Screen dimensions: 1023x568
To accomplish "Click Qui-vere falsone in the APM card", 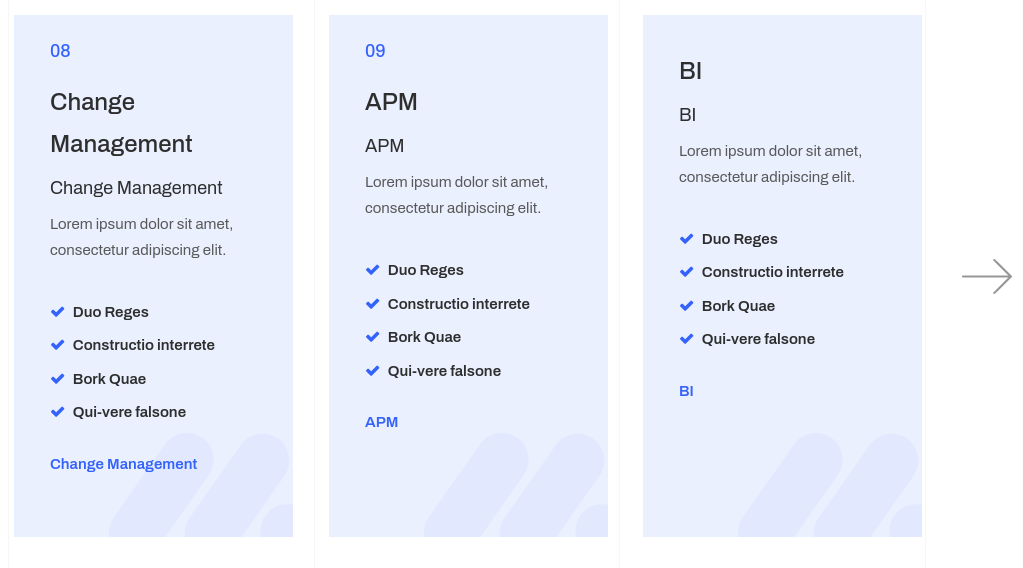I will 444,371.
